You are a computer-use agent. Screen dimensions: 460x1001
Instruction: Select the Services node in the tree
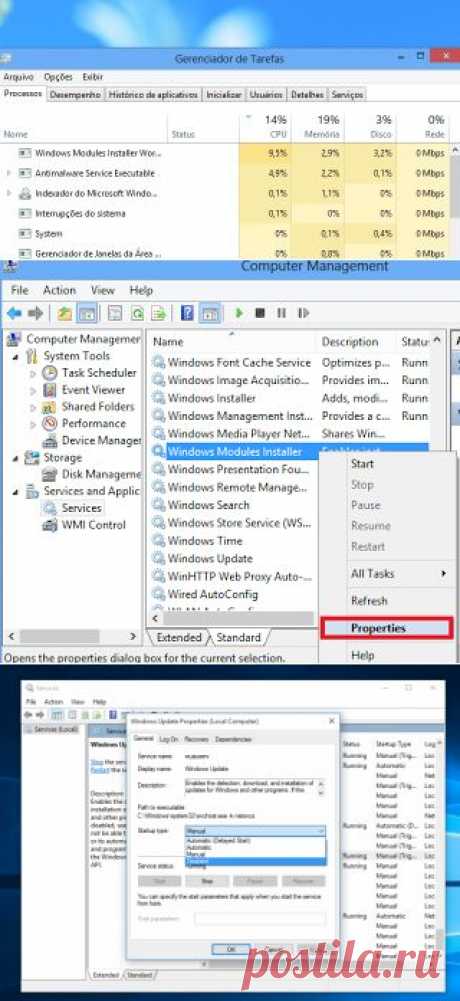[x=81, y=508]
